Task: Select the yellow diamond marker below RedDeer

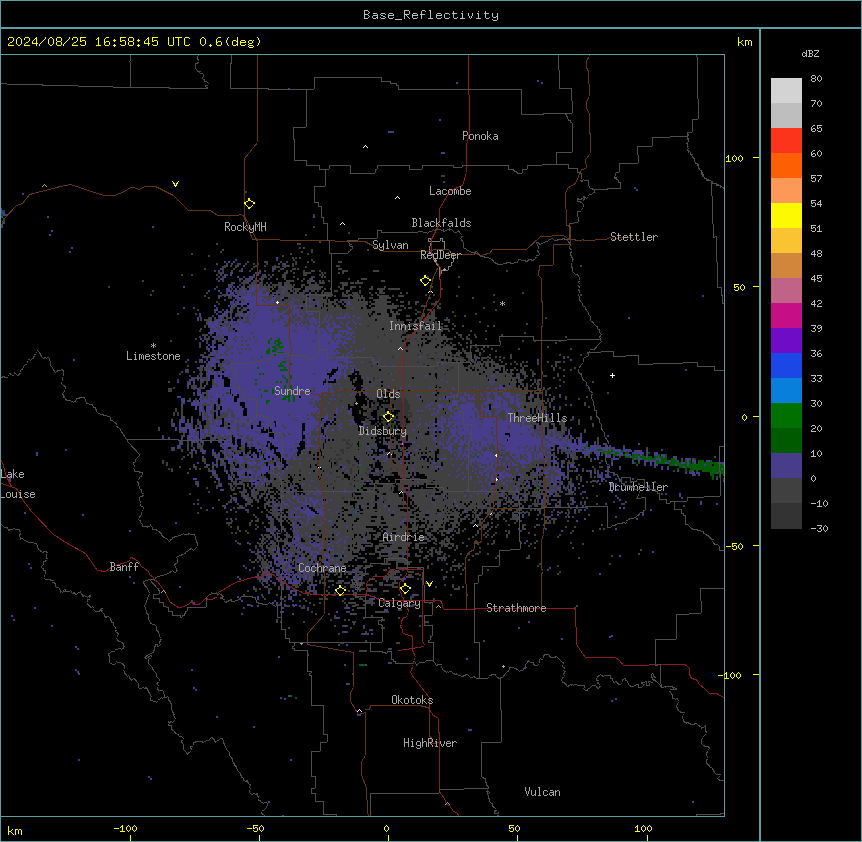Action: click(426, 281)
